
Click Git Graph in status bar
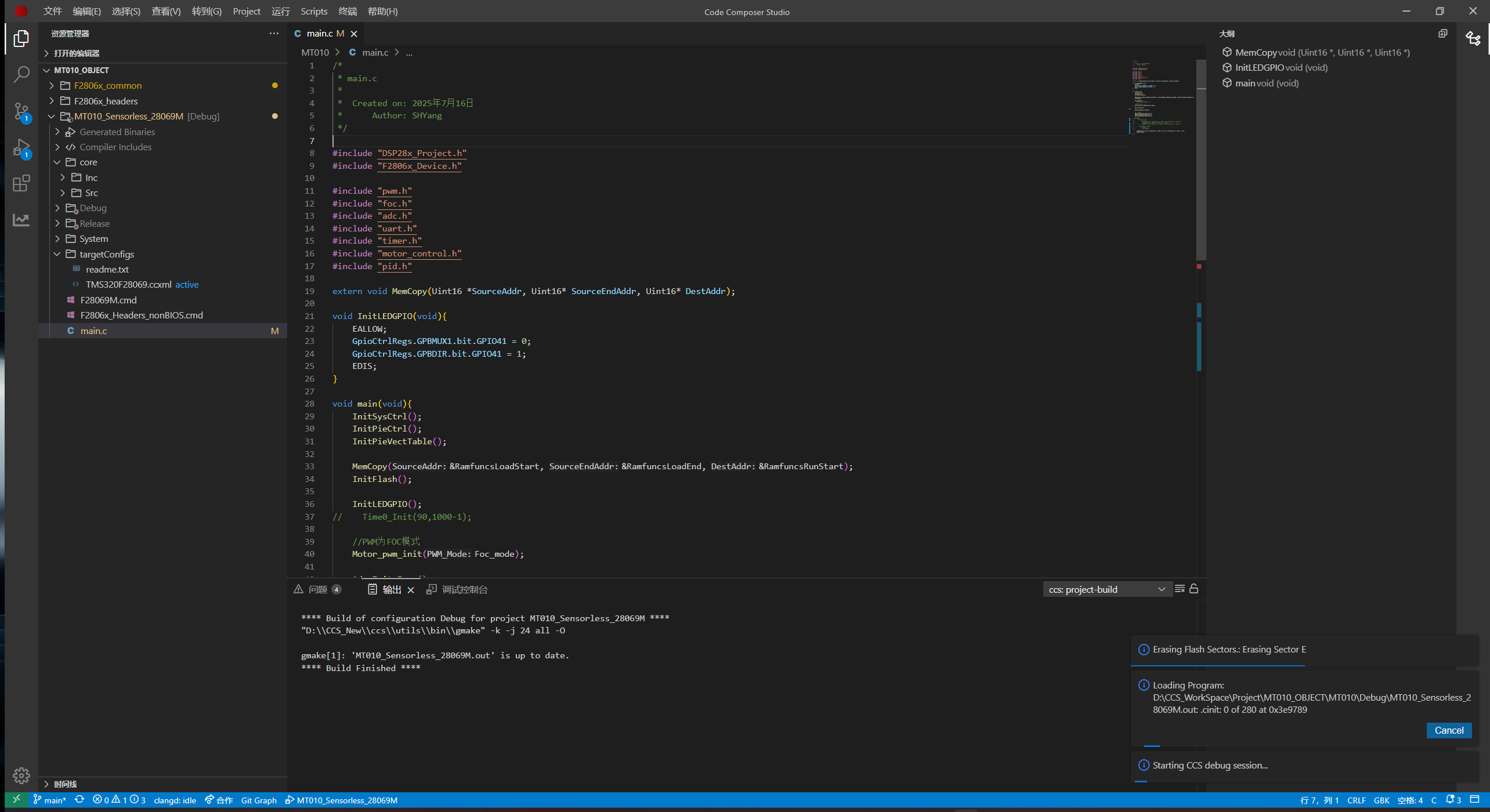click(259, 800)
